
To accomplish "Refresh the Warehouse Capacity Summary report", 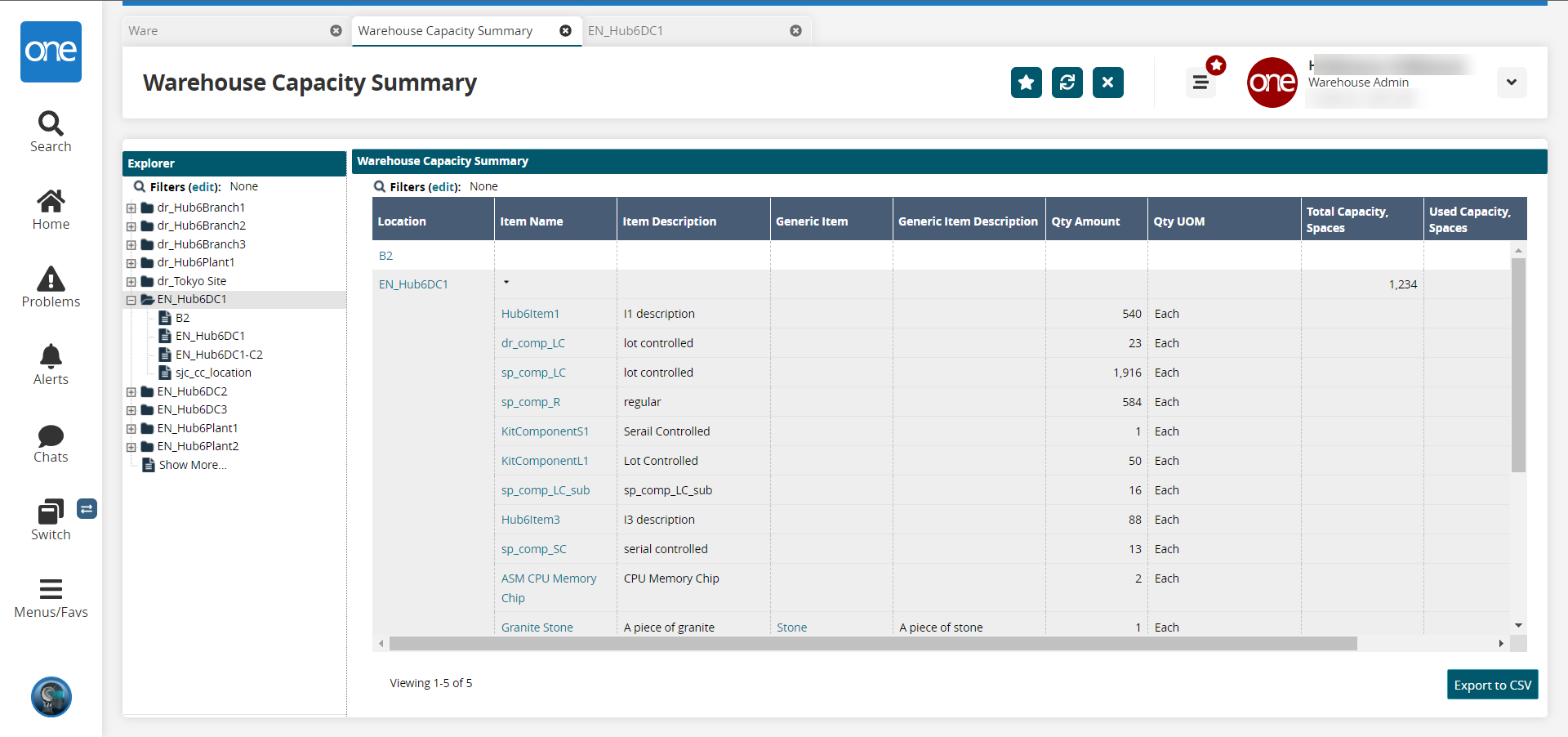I will coord(1067,83).
